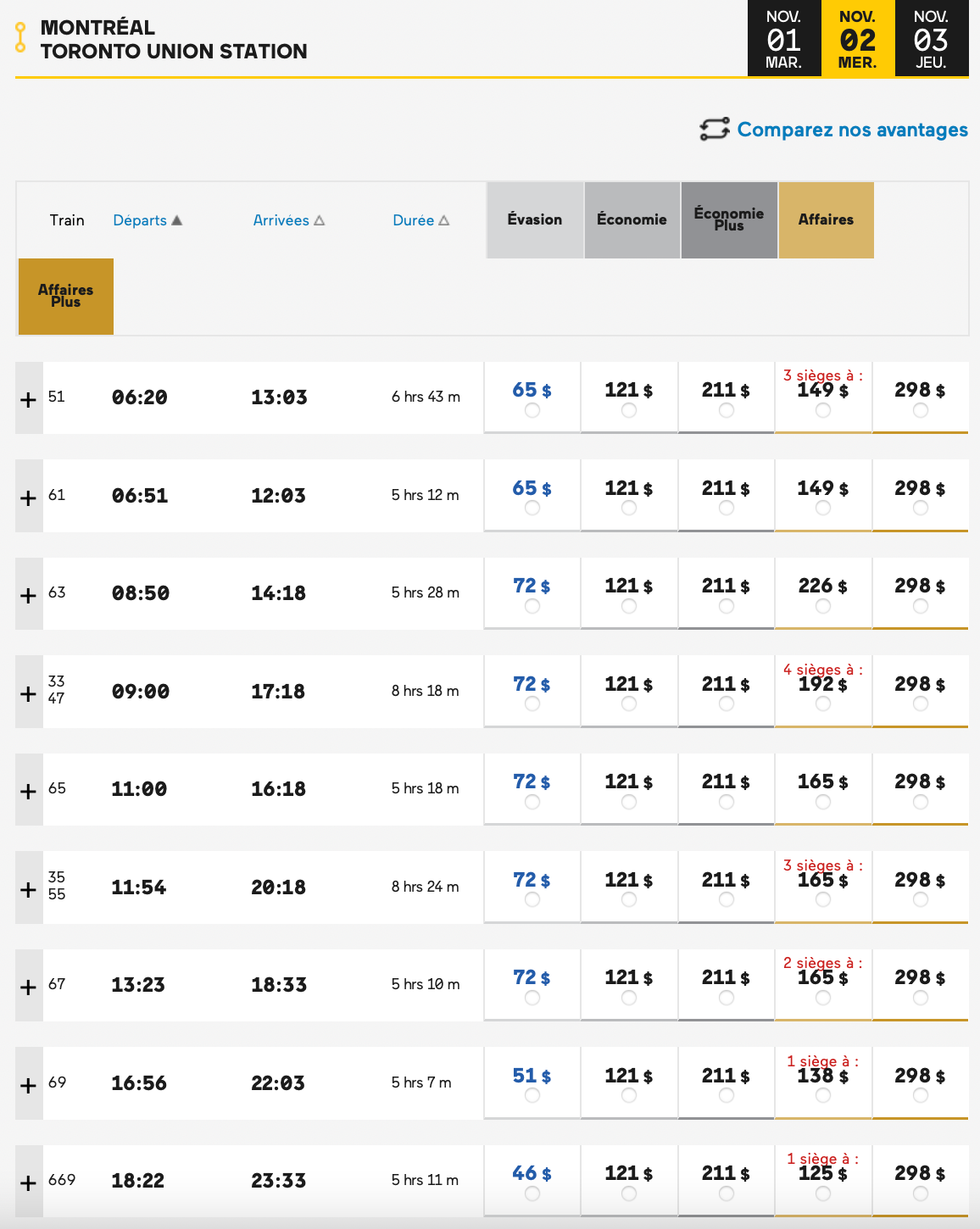Screen dimensions: 980x1229
Task: Click the Durée sort triangle icon
Action: coord(444,221)
